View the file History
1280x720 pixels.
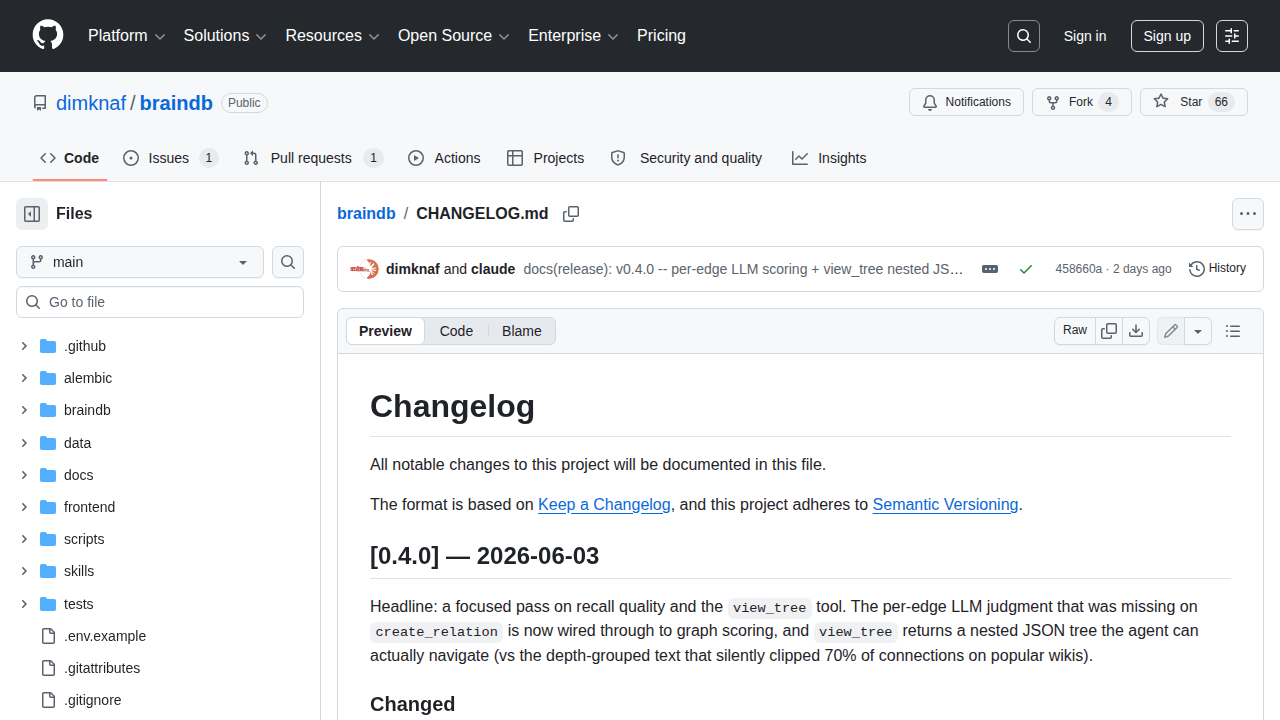[1218, 269]
